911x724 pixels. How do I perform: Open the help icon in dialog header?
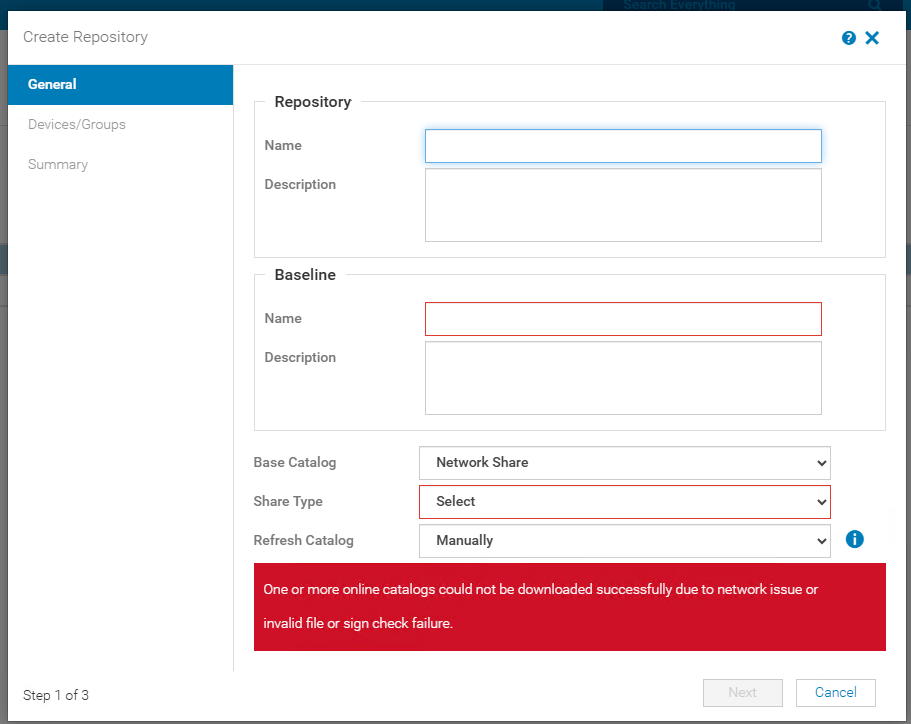849,38
